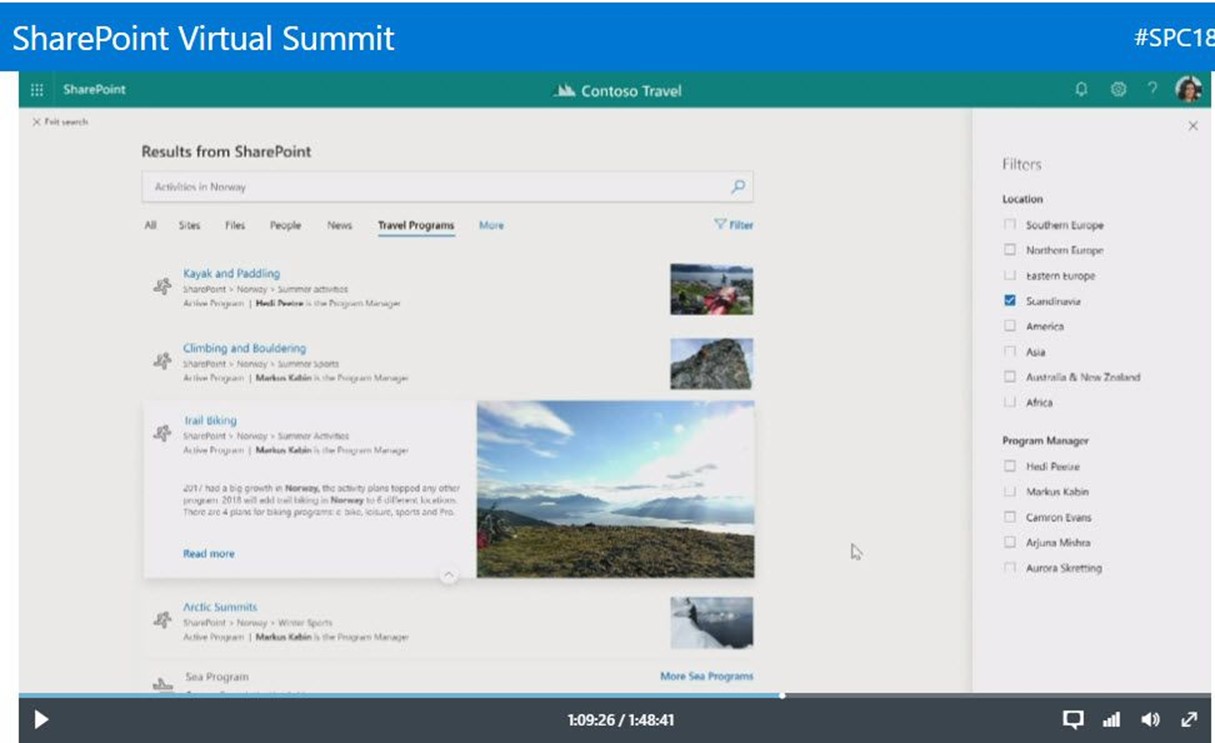Image resolution: width=1215 pixels, height=743 pixels.
Task: Click the search magnifier icon in search box
Action: tap(738, 186)
